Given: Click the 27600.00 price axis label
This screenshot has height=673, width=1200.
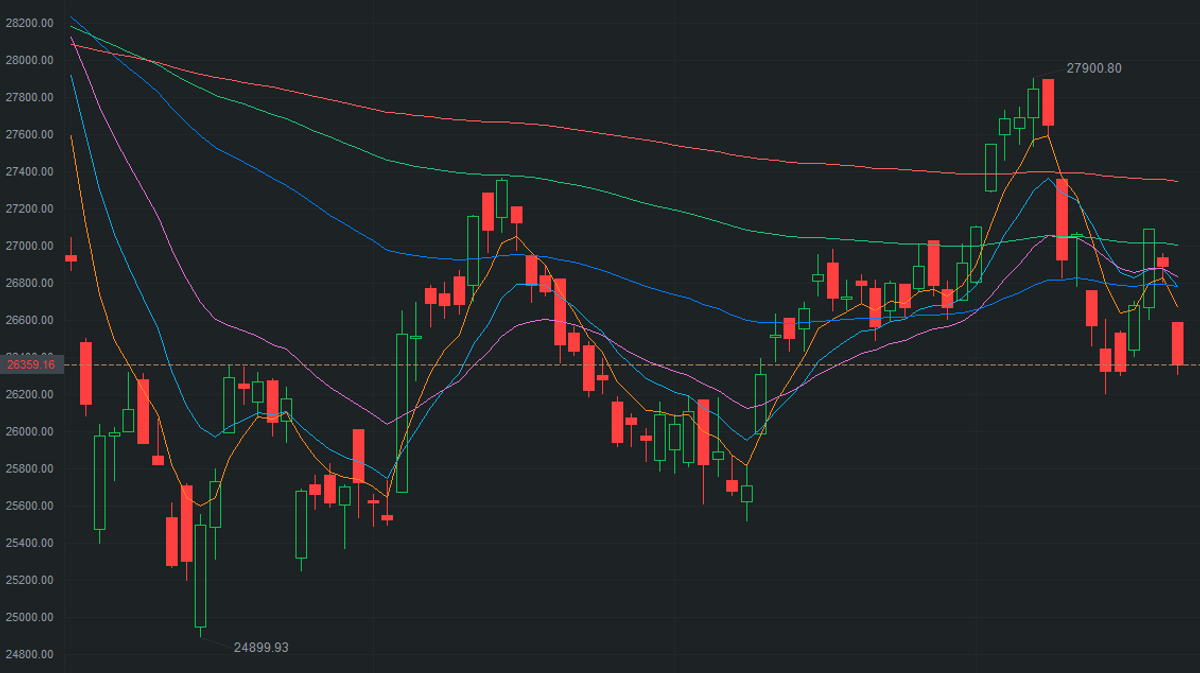Looking at the screenshot, I should 29,134.
